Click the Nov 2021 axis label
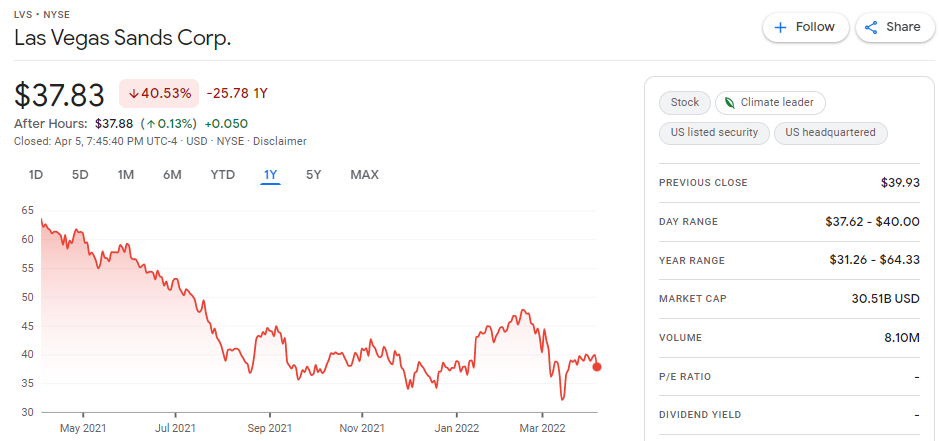Screen dimensions: 939x441 pyautogui.click(x=362, y=428)
